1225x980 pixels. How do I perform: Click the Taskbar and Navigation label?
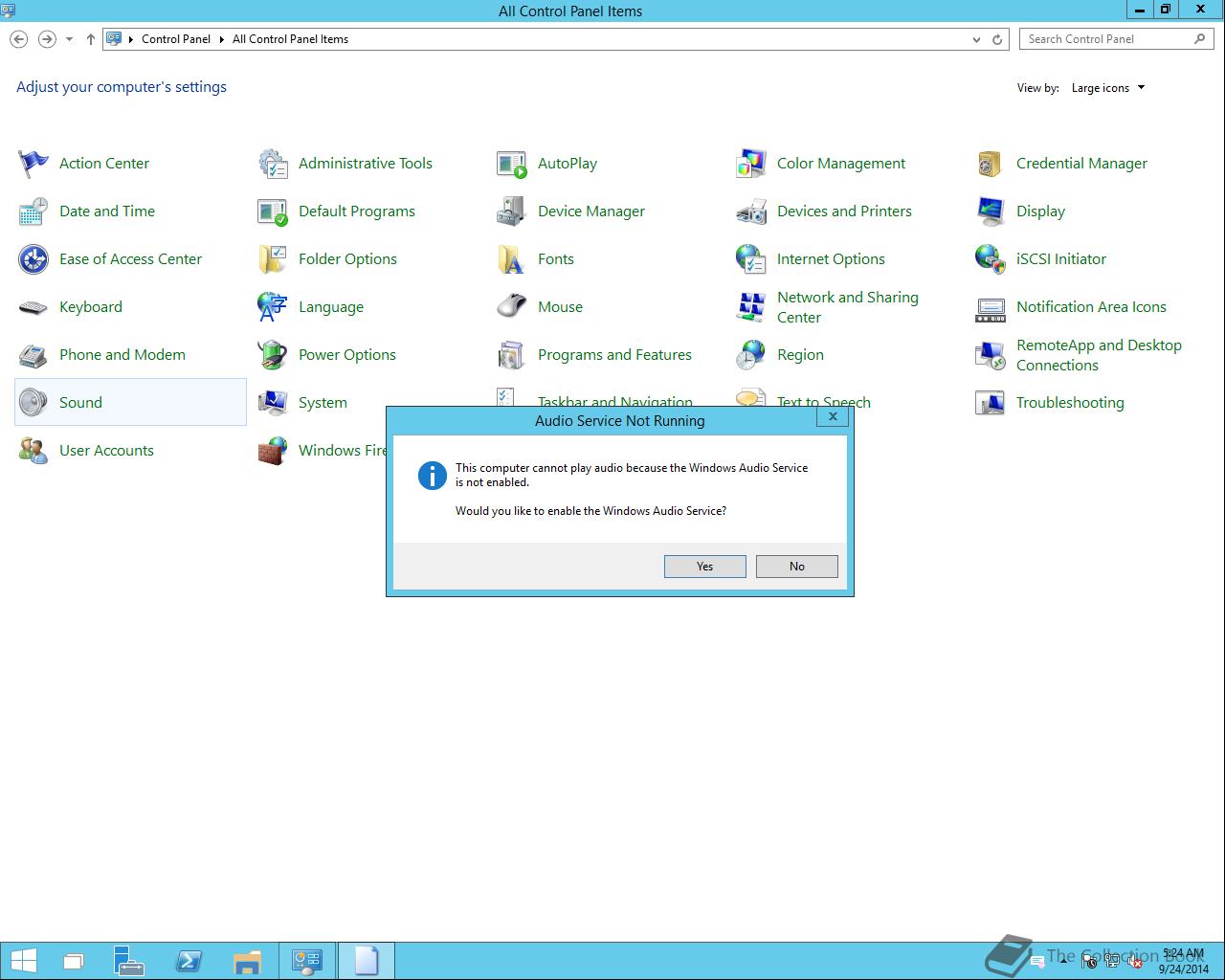click(615, 402)
